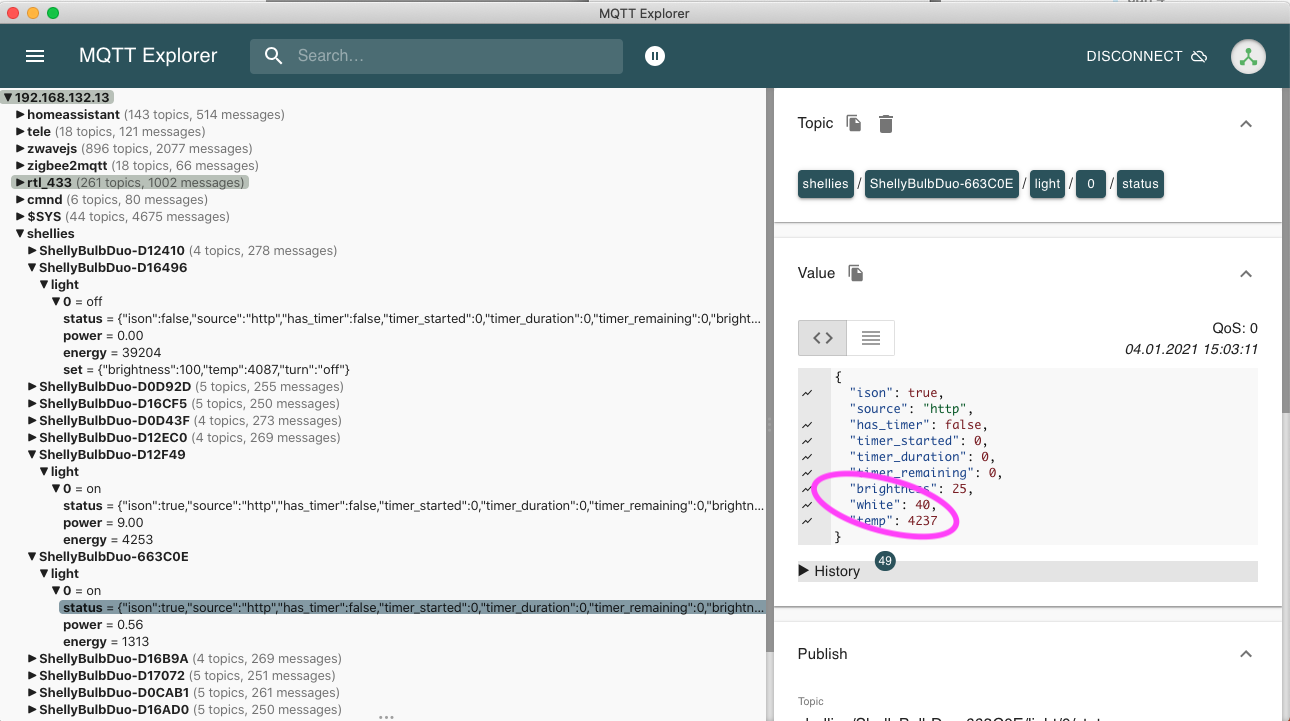Collapse the Publish panel
The image size is (1290, 721).
1245,654
